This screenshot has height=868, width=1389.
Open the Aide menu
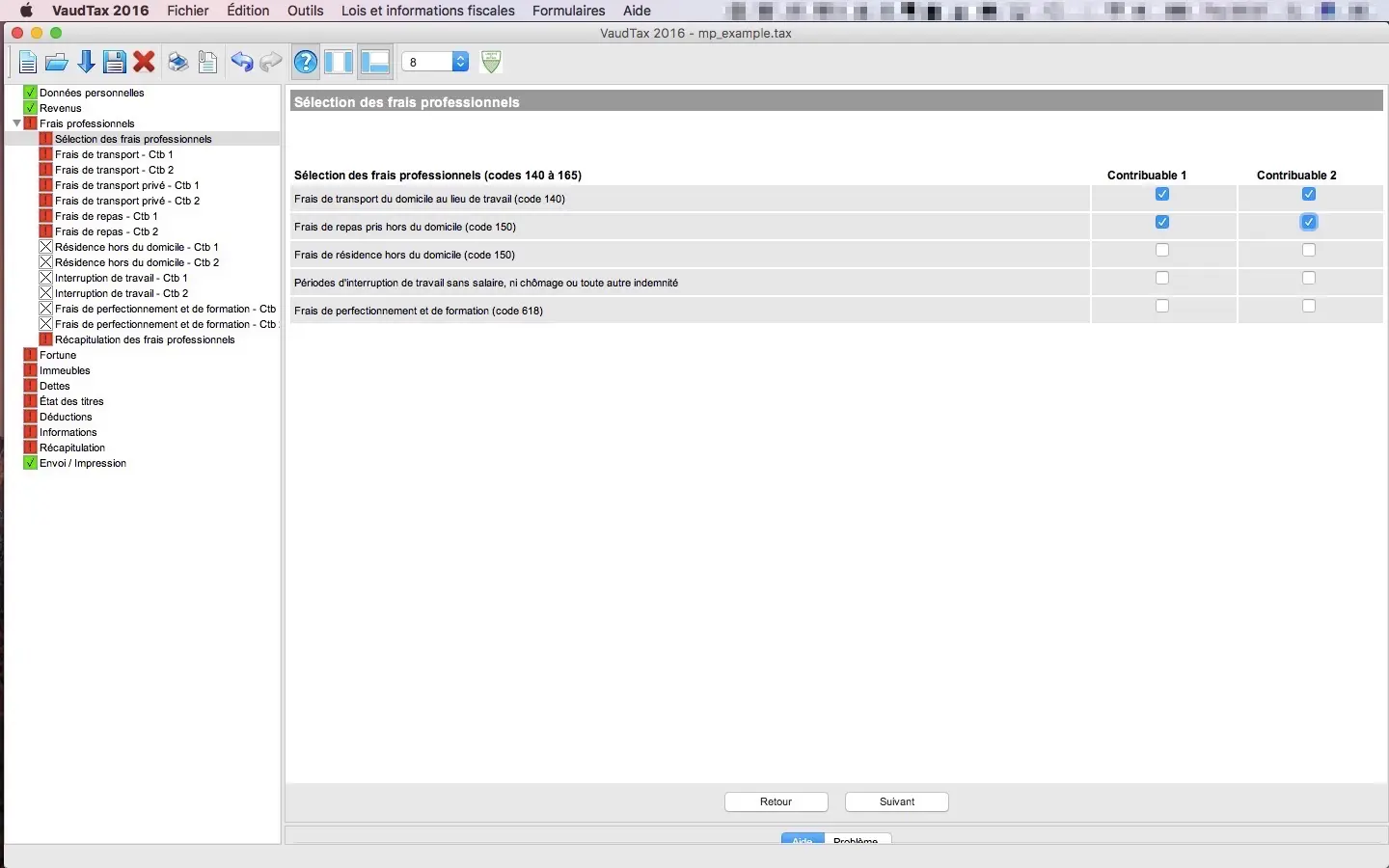click(637, 11)
